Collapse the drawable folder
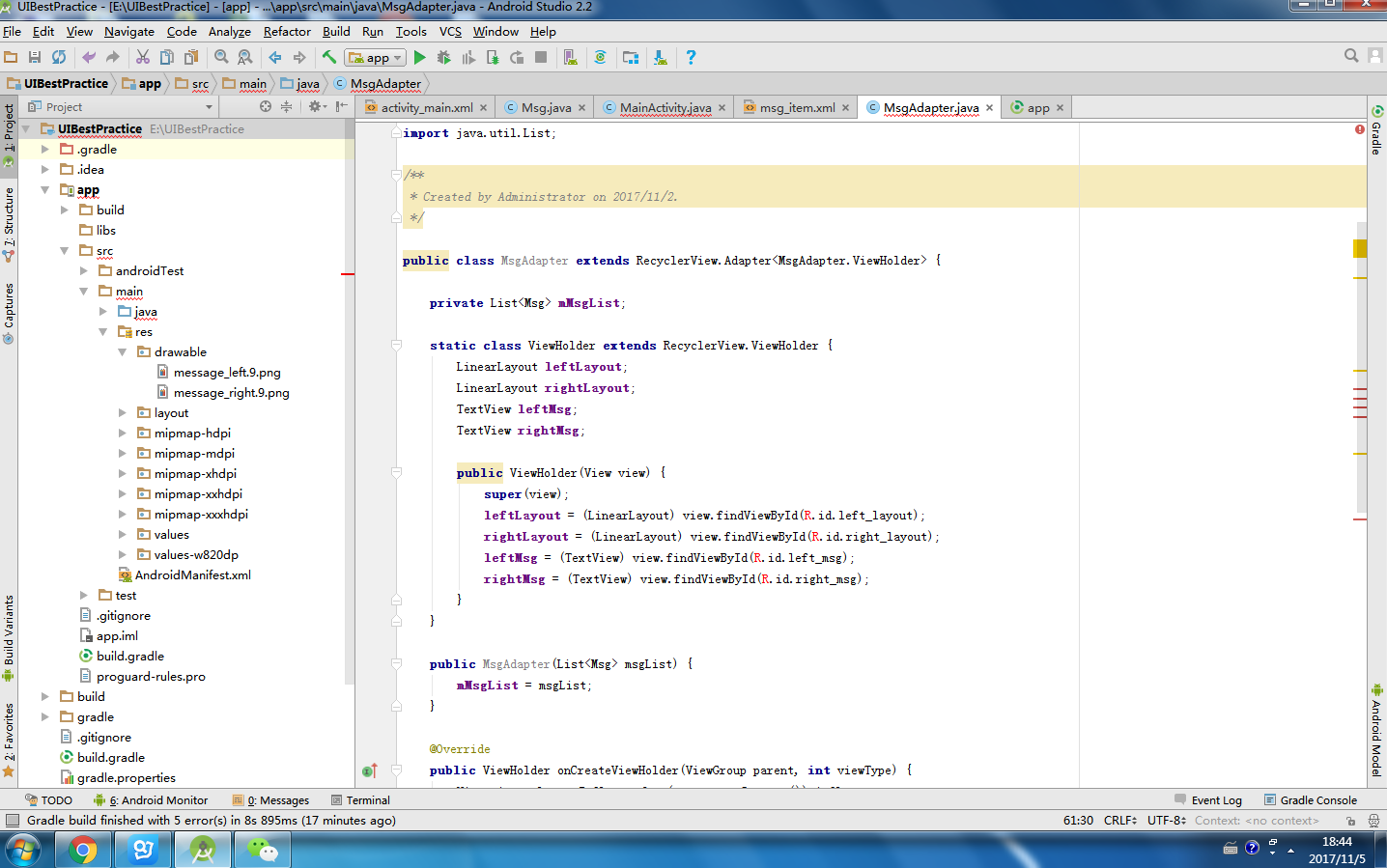Viewport: 1387px width, 868px height. tap(123, 351)
